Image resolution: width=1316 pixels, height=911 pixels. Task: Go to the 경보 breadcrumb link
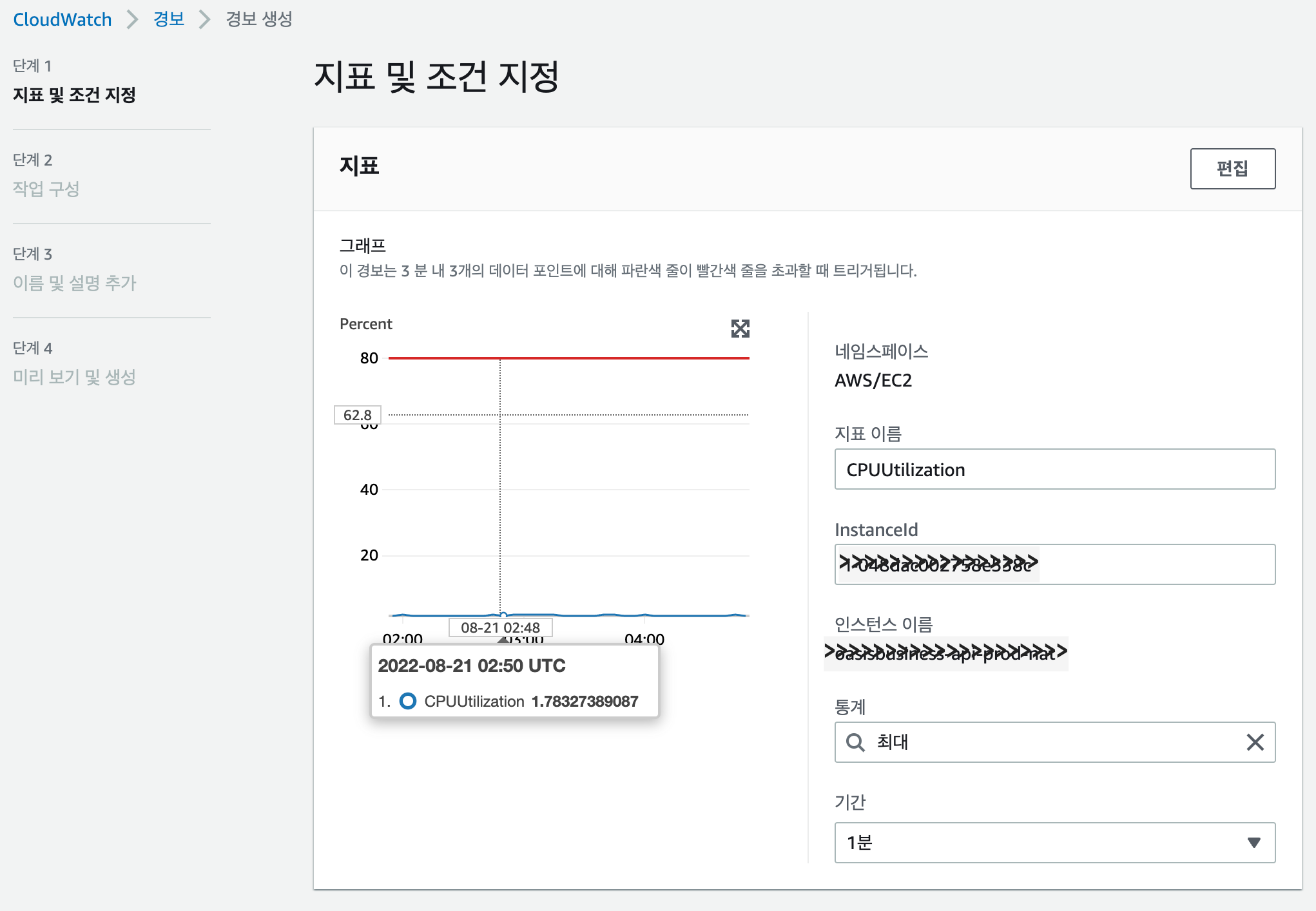point(169,19)
